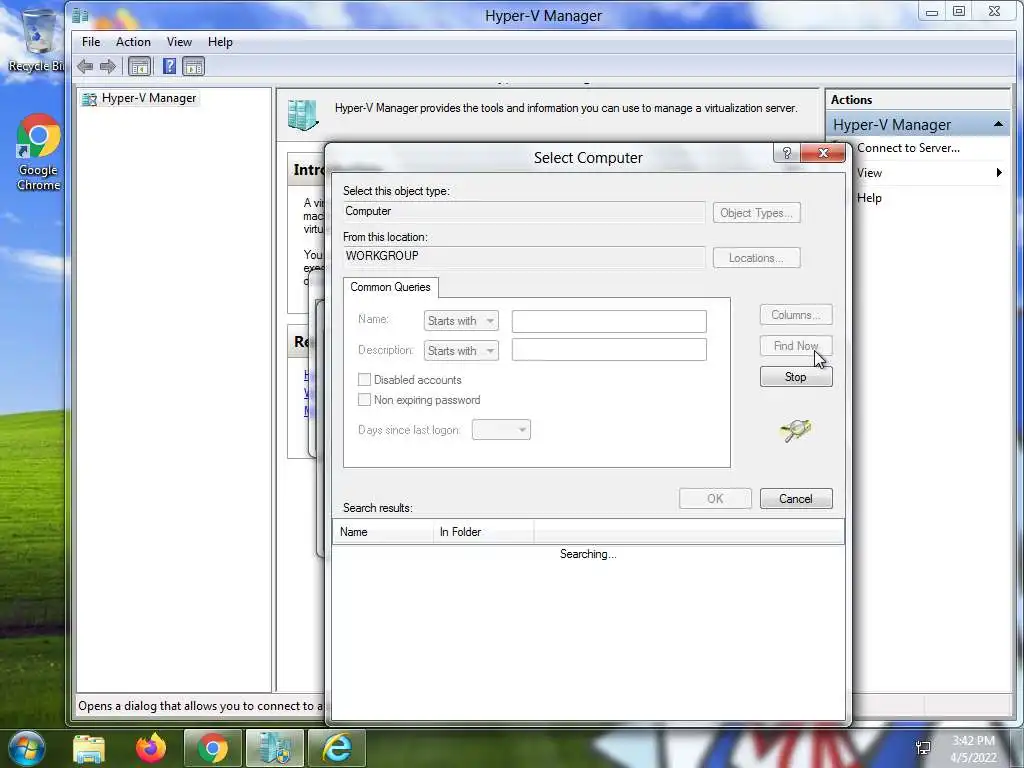Stop the computer search
This screenshot has width=1024, height=768.
coord(796,377)
